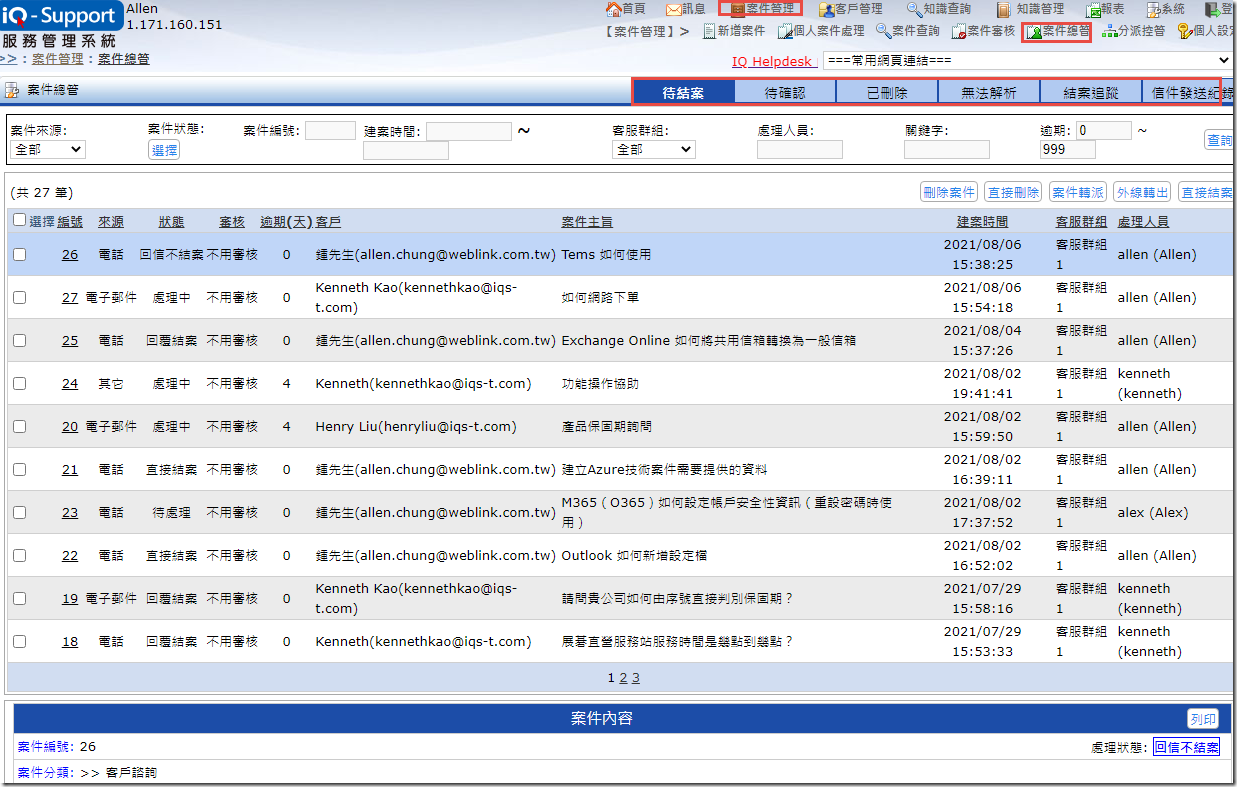Tick checkbox for case 27
This screenshot has height=787, width=1237.
tap(19, 298)
